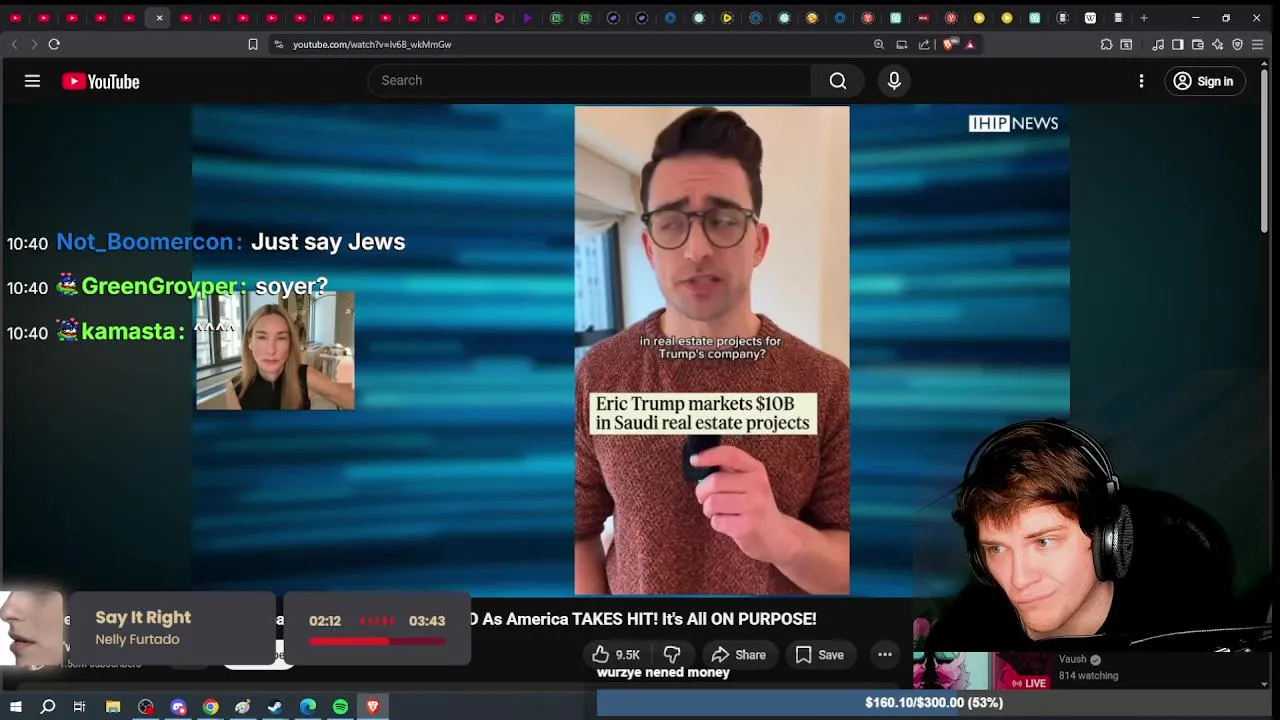Switch to the Wikipedia W tab
Screen dimensions: 1280x720
click(1090, 18)
